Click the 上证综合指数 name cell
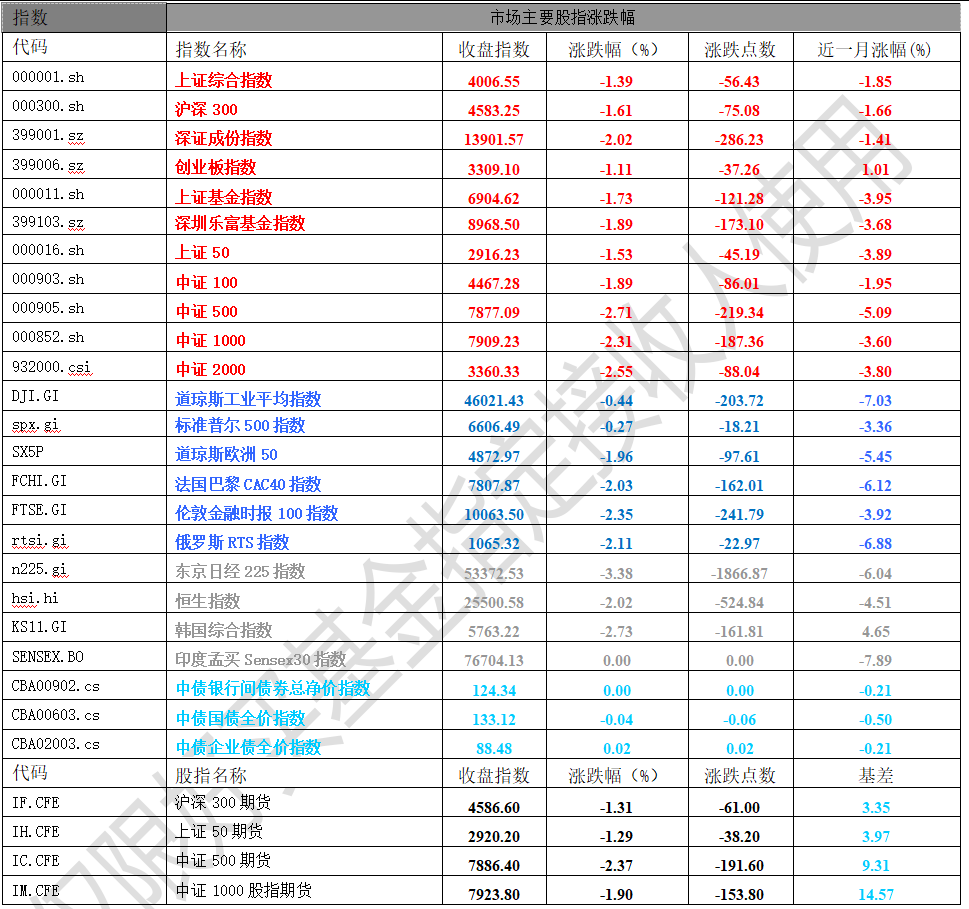Screen dimensions: 969x909 (x=224, y=80)
